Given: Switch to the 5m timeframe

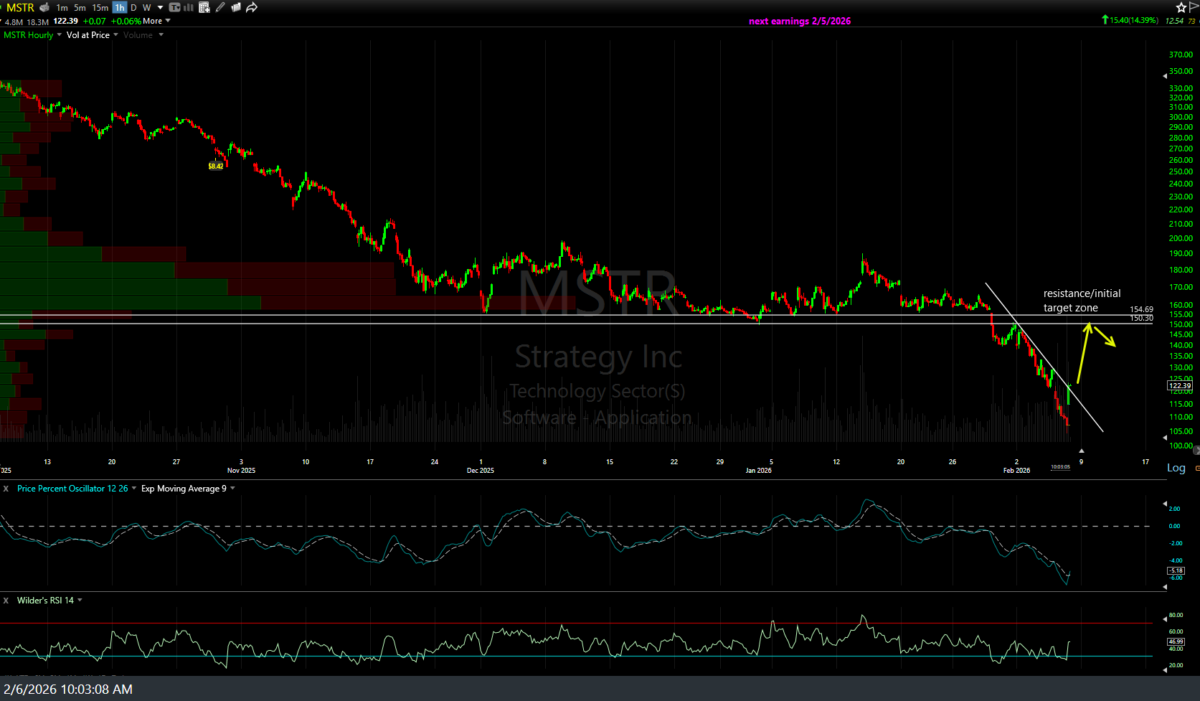Looking at the screenshot, I should pyautogui.click(x=80, y=7).
